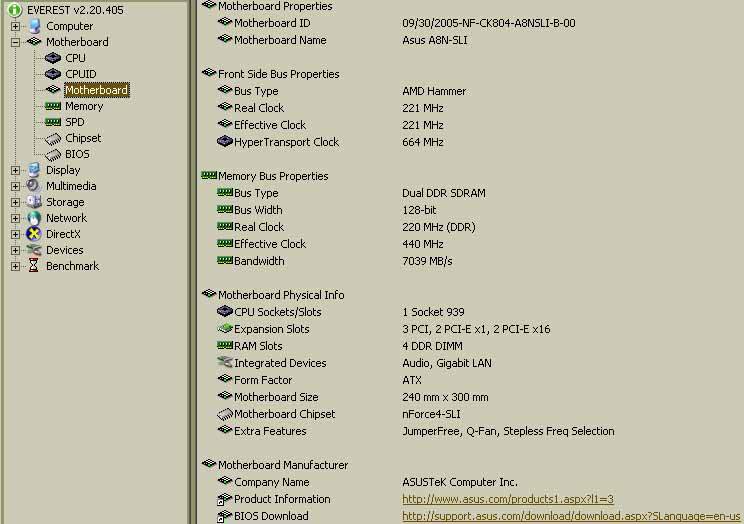The height and width of the screenshot is (524, 744).
Task: Click the Storage drive icon
Action: click(x=34, y=202)
